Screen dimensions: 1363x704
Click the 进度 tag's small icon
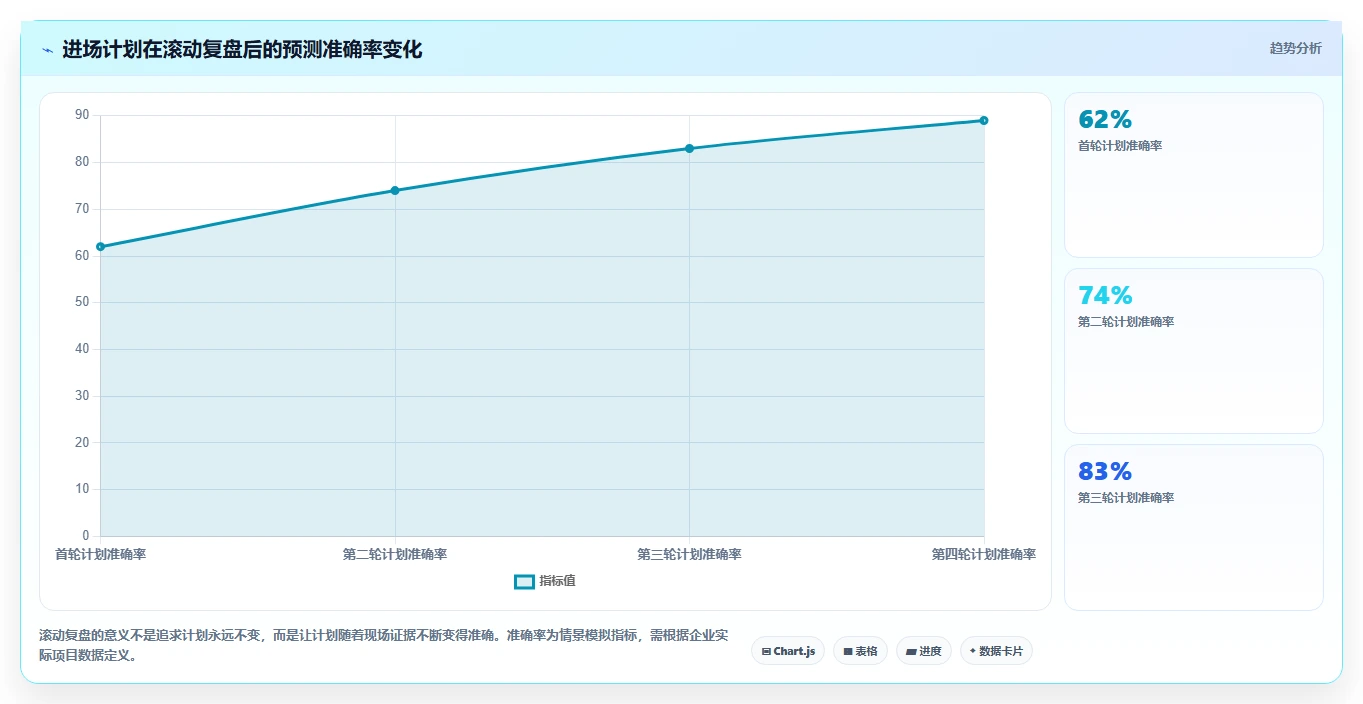point(911,652)
